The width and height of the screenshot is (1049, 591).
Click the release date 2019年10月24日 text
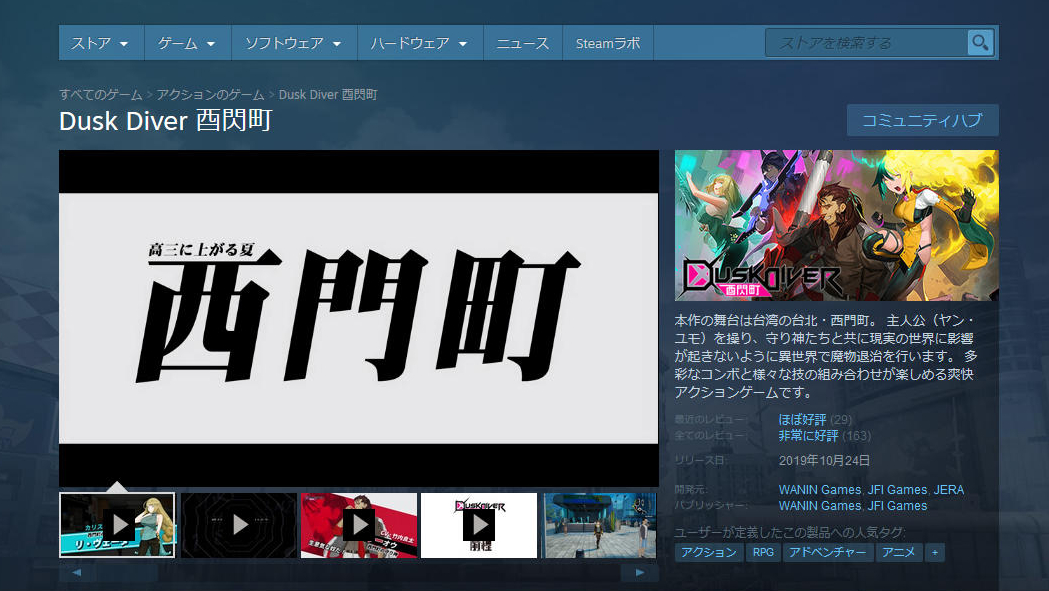point(824,460)
